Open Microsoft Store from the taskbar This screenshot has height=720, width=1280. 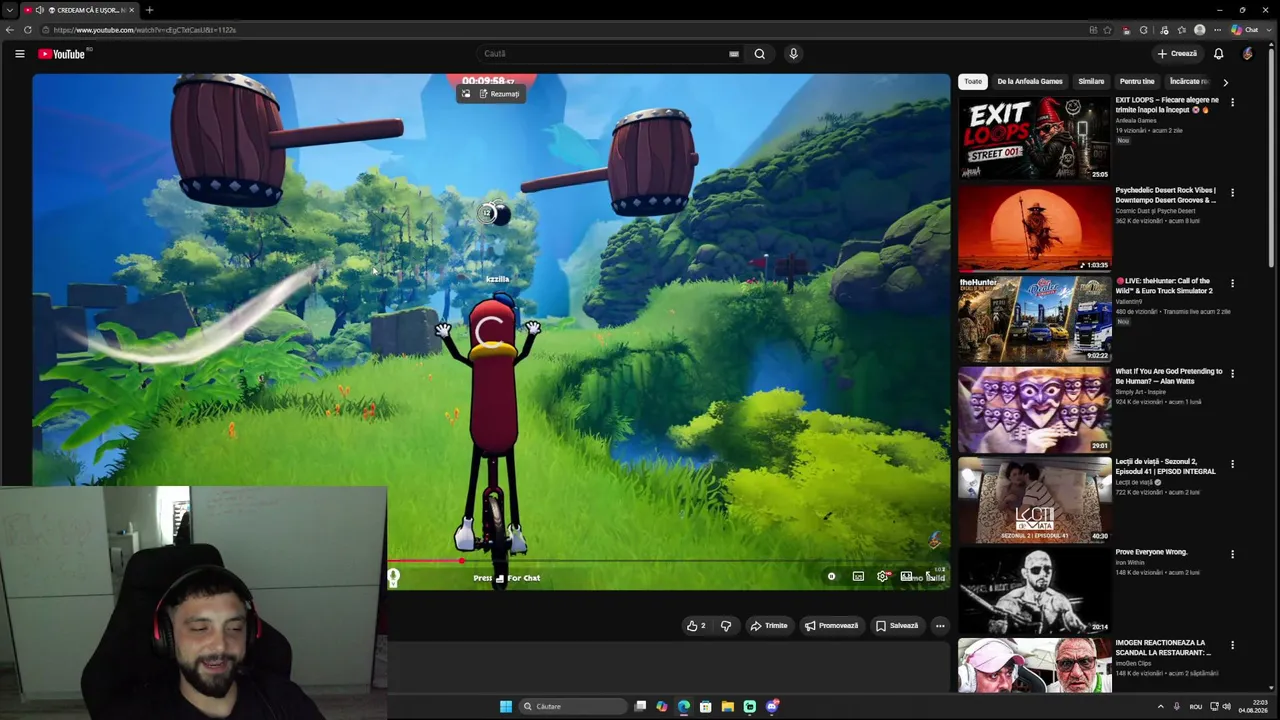(706, 706)
